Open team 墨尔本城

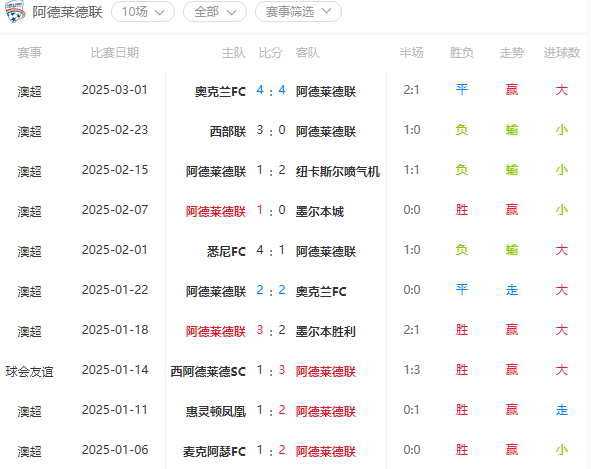[320, 212]
